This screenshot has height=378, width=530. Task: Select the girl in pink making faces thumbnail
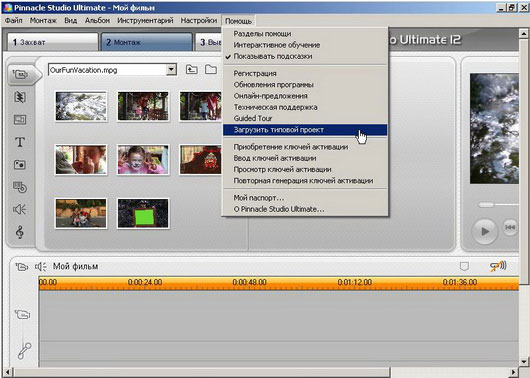click(143, 160)
